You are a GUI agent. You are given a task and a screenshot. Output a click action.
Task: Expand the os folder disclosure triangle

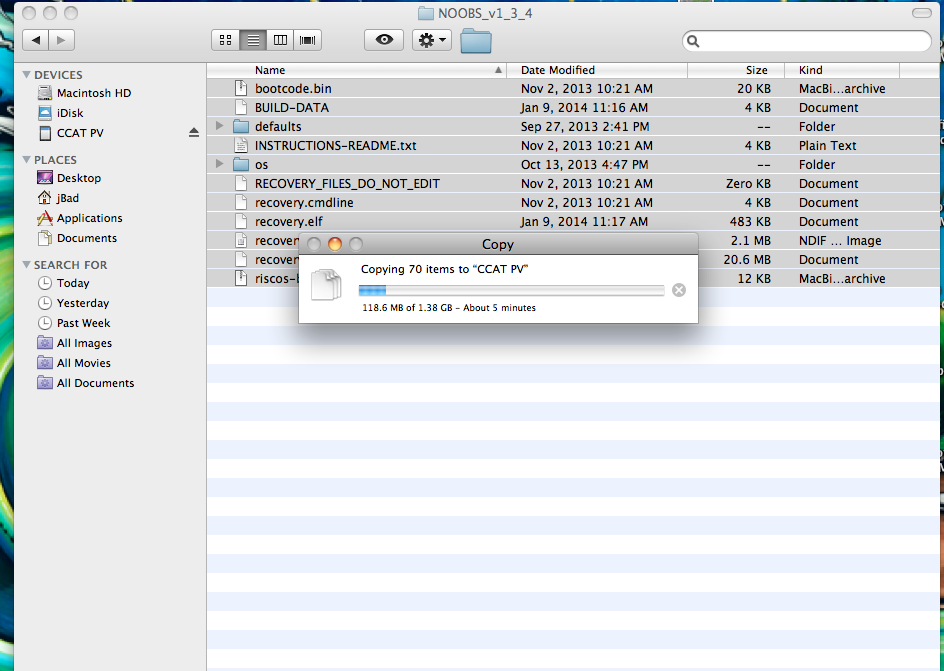220,165
